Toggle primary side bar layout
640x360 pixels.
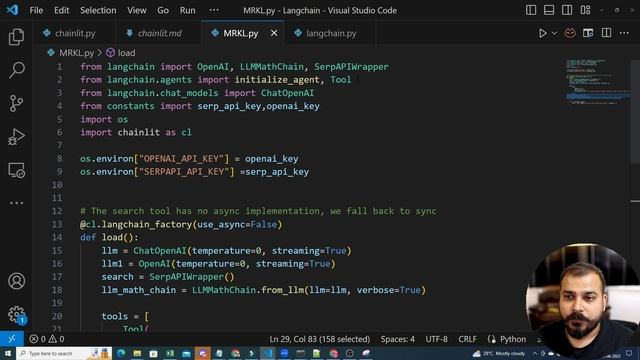click(531, 10)
